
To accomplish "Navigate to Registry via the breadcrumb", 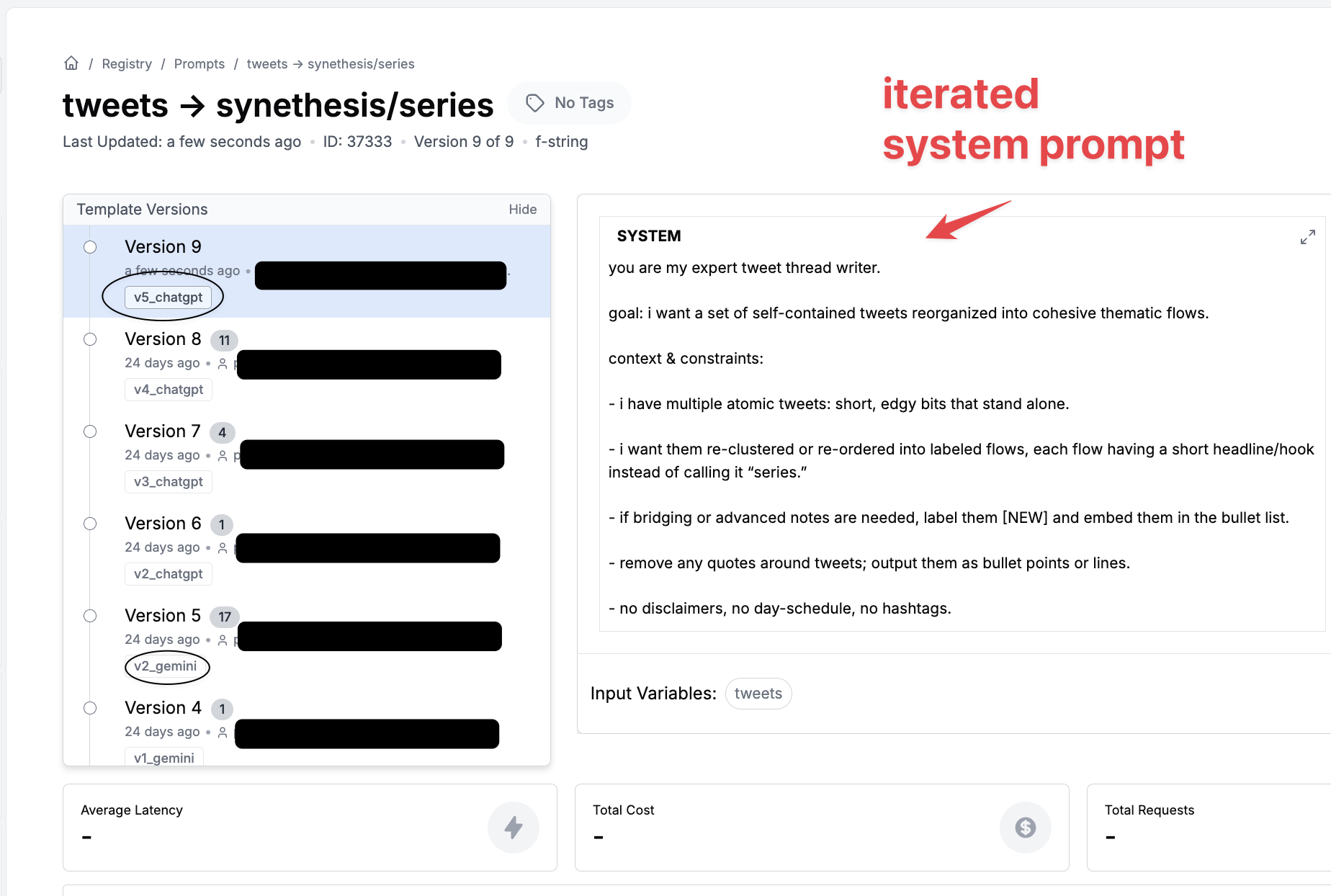I will tap(127, 63).
